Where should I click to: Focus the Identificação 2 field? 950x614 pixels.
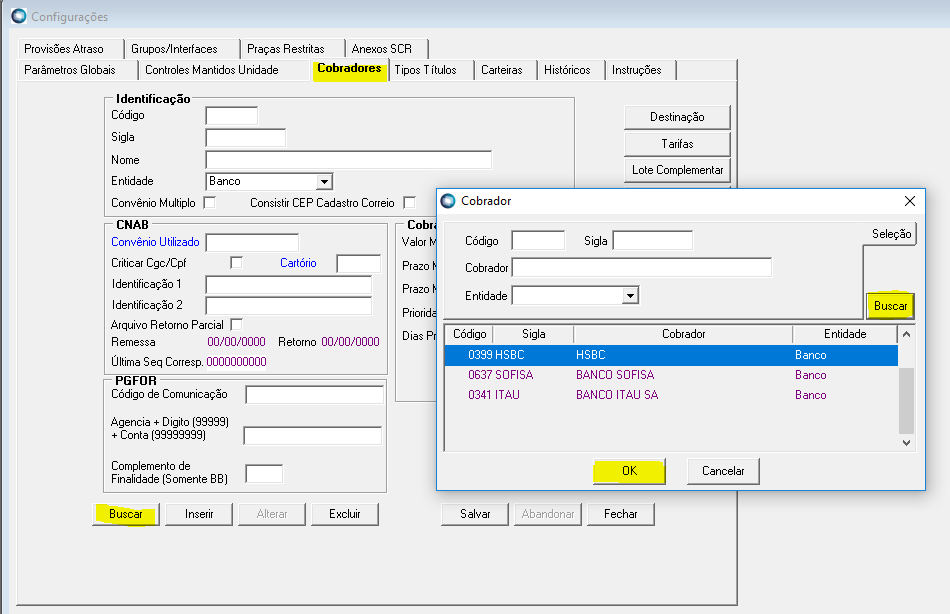coord(289,305)
